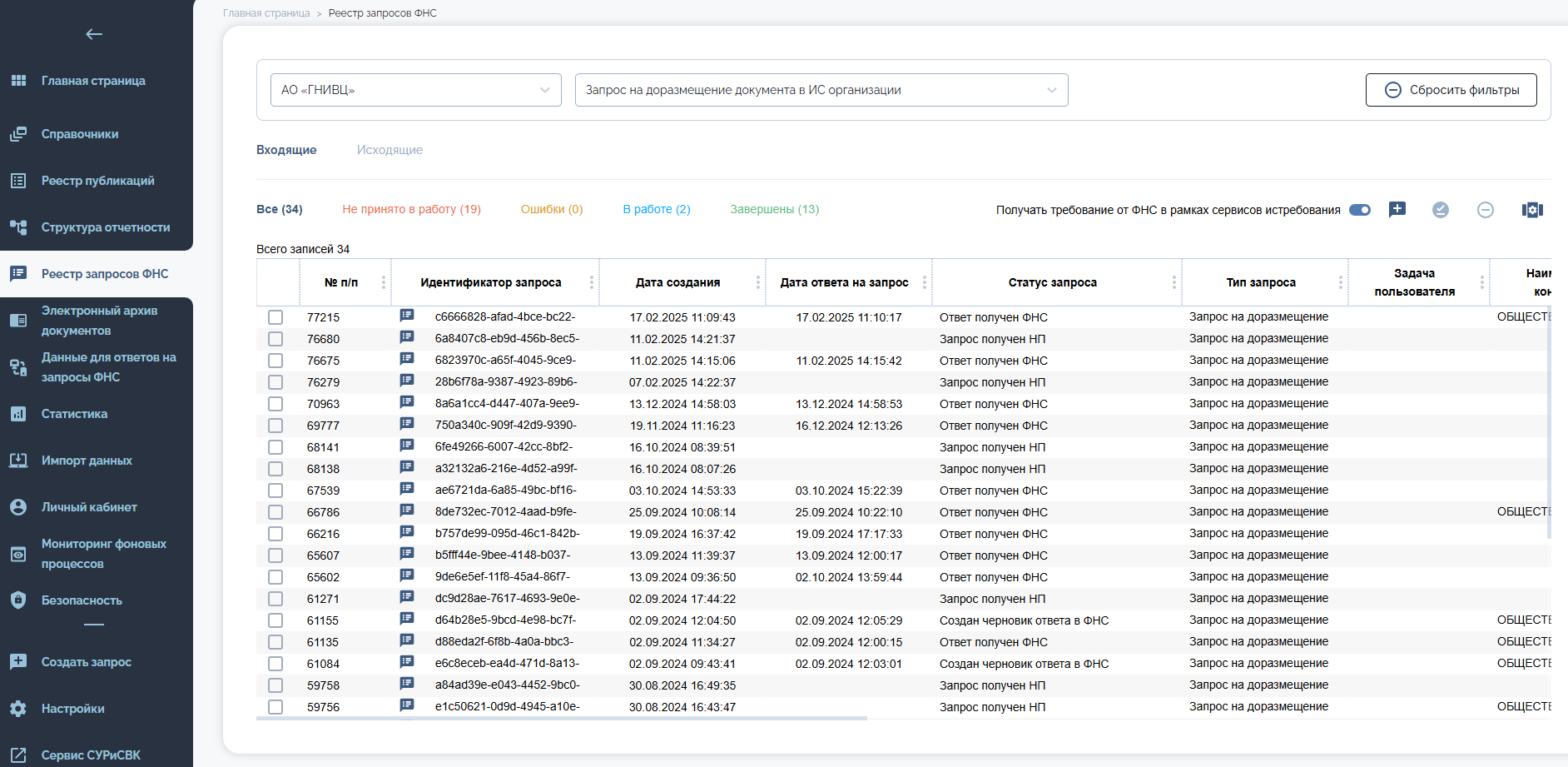
Task: Click the table column settings icon
Action: pos(1532,210)
